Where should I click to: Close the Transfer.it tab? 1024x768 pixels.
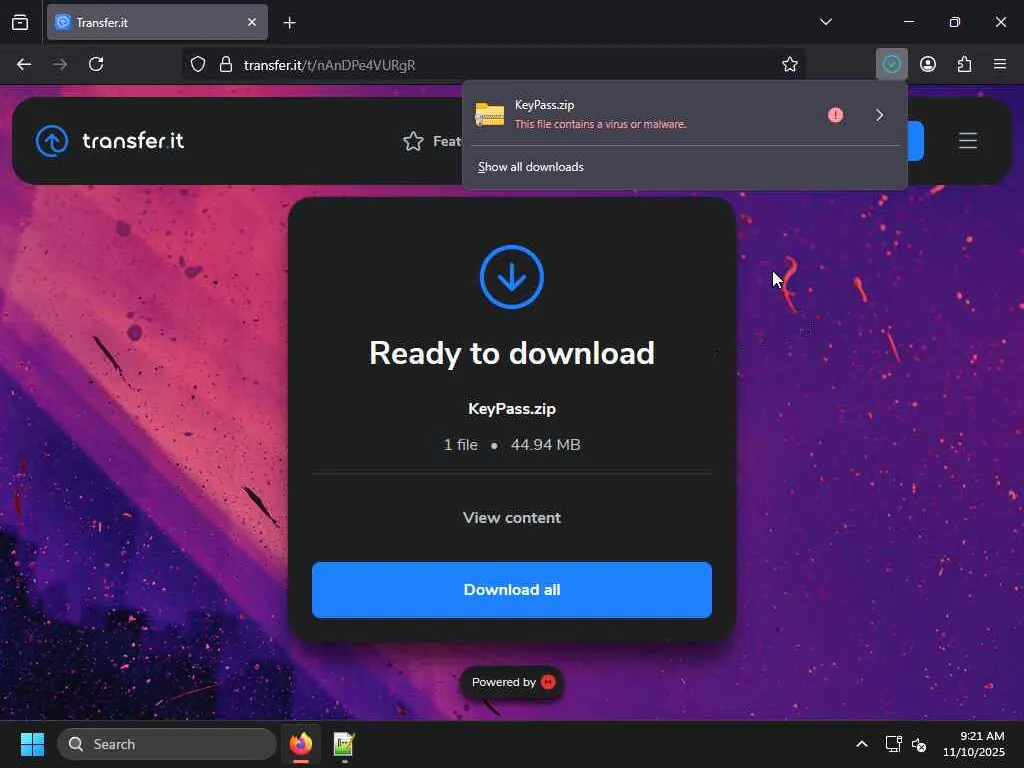(x=252, y=22)
